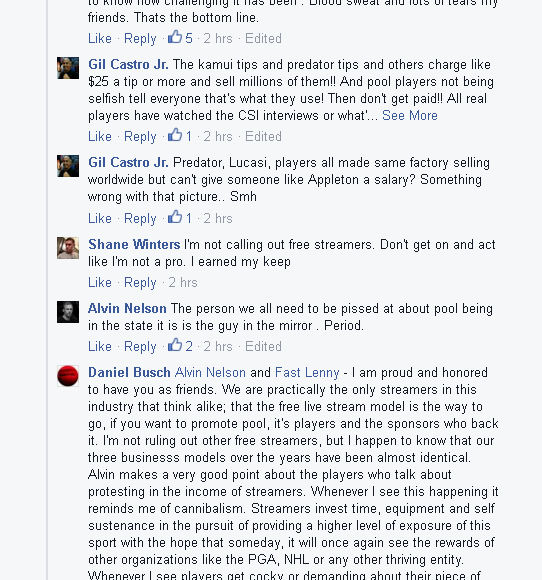Open Daniel Busch's profile name link
Screen dimensions: 542x580
click(129, 372)
